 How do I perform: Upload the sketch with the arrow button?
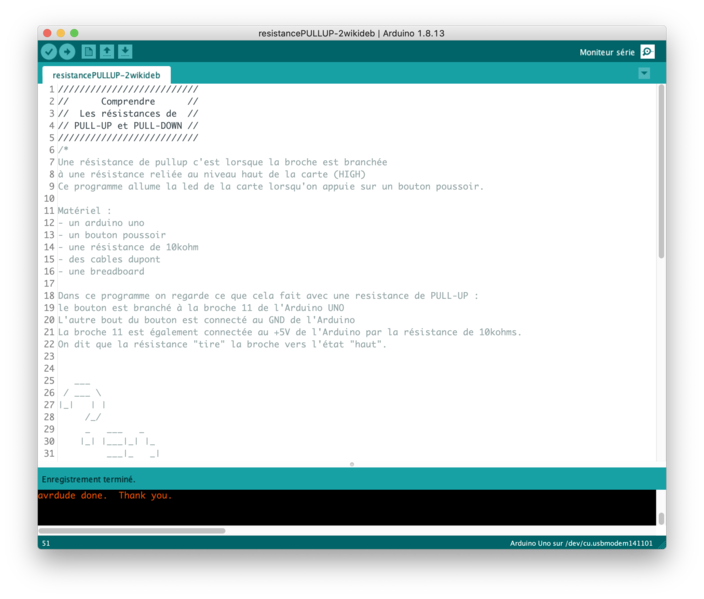click(67, 52)
